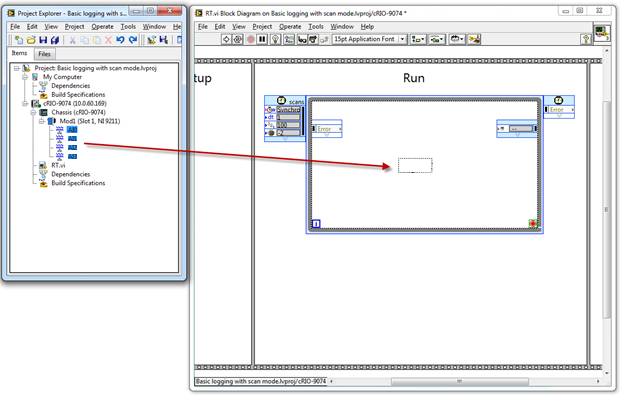Click the Run Continuously toolbar button
624x403 pixels.
pyautogui.click(x=239, y=40)
